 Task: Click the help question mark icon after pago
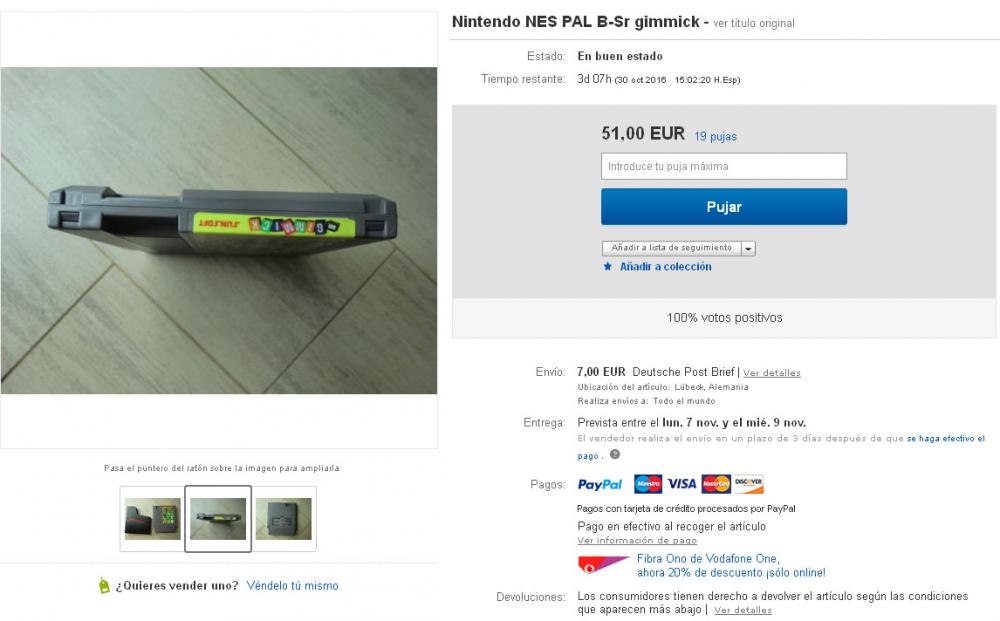(x=615, y=455)
